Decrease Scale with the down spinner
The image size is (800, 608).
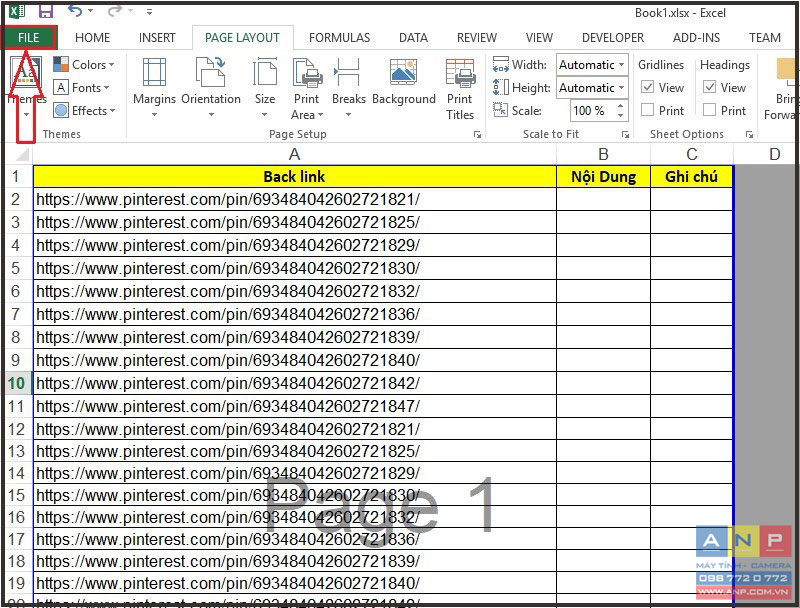620,116
